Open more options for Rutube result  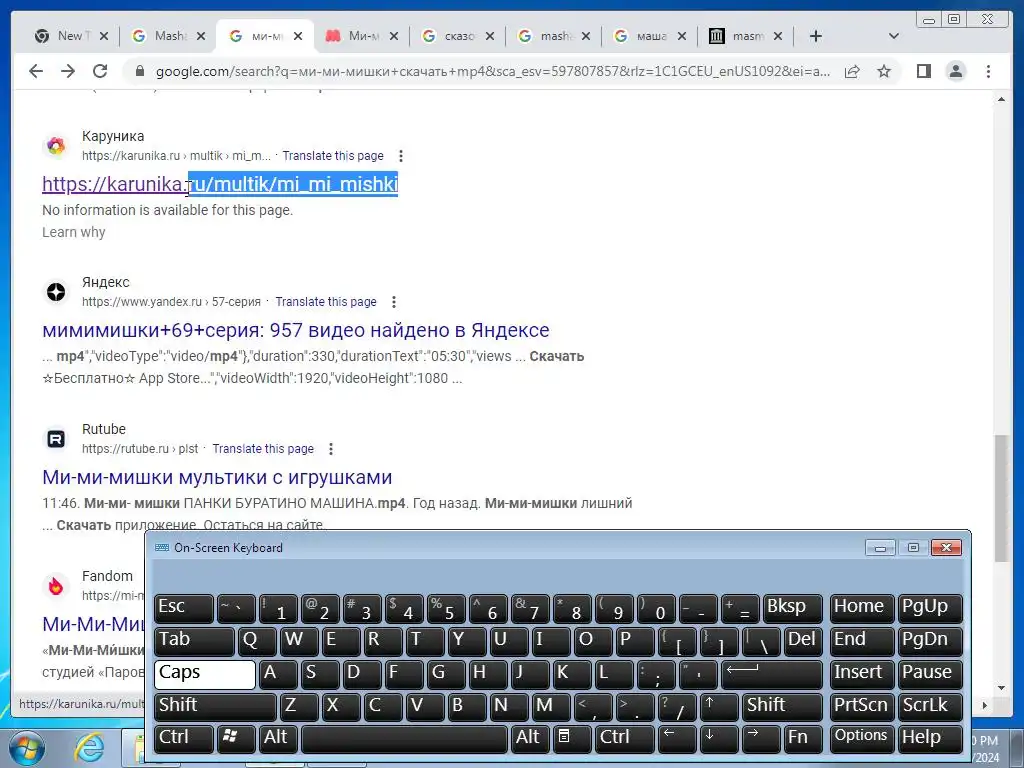(x=331, y=449)
